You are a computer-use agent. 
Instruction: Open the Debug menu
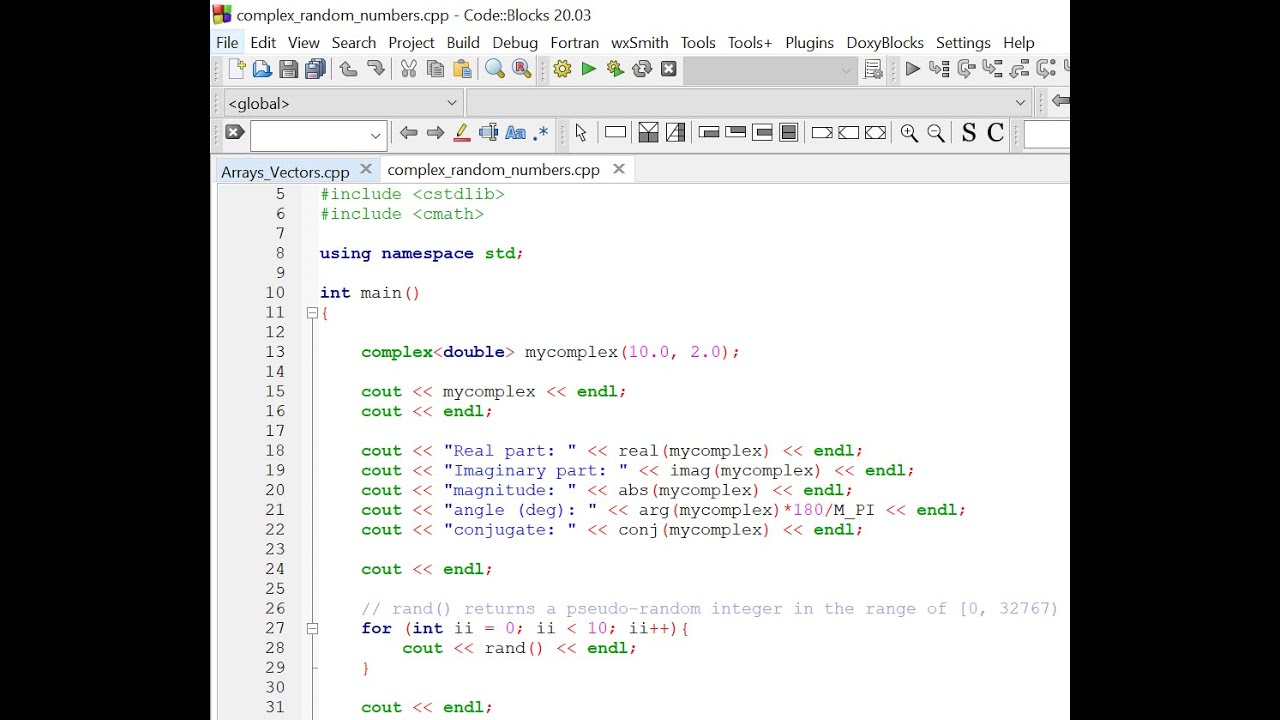click(x=515, y=43)
